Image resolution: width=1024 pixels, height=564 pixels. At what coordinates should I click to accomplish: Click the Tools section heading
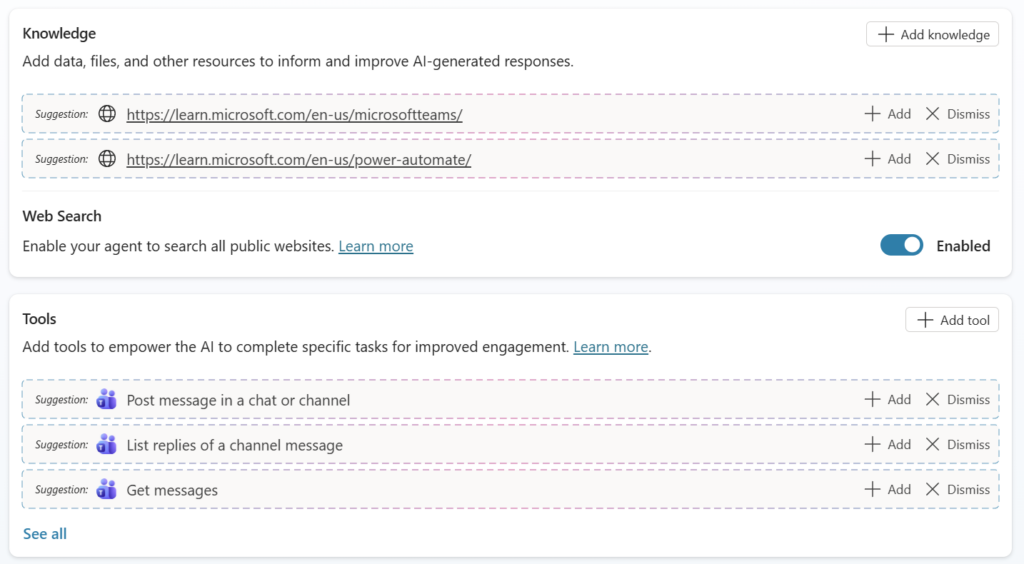(x=39, y=319)
